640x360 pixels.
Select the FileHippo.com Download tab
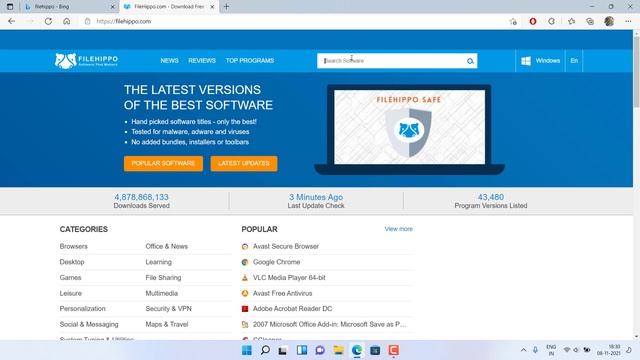168,7
